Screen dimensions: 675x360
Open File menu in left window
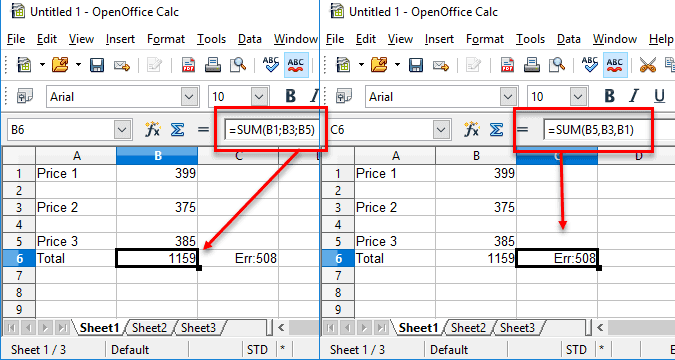(x=16, y=39)
